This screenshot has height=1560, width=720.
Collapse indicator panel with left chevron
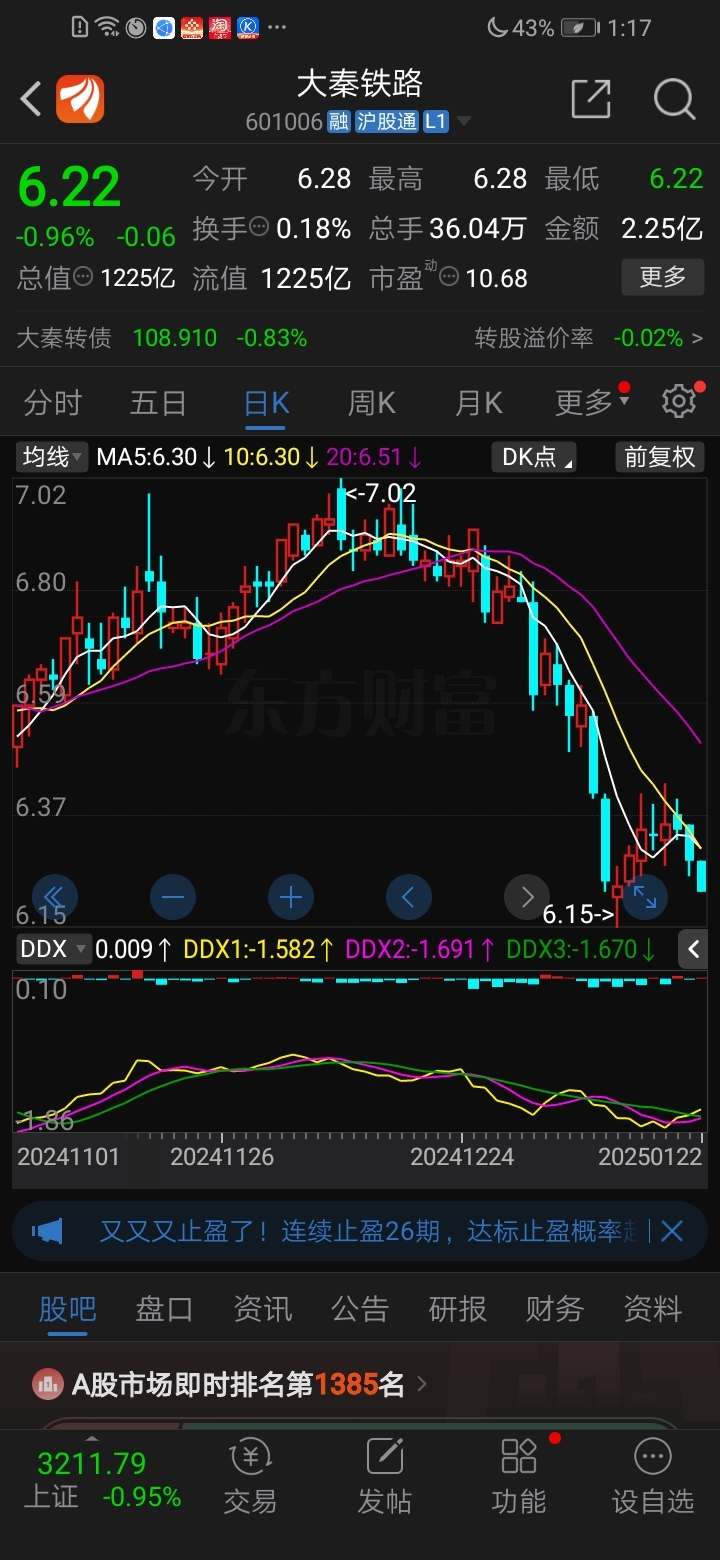click(x=693, y=949)
